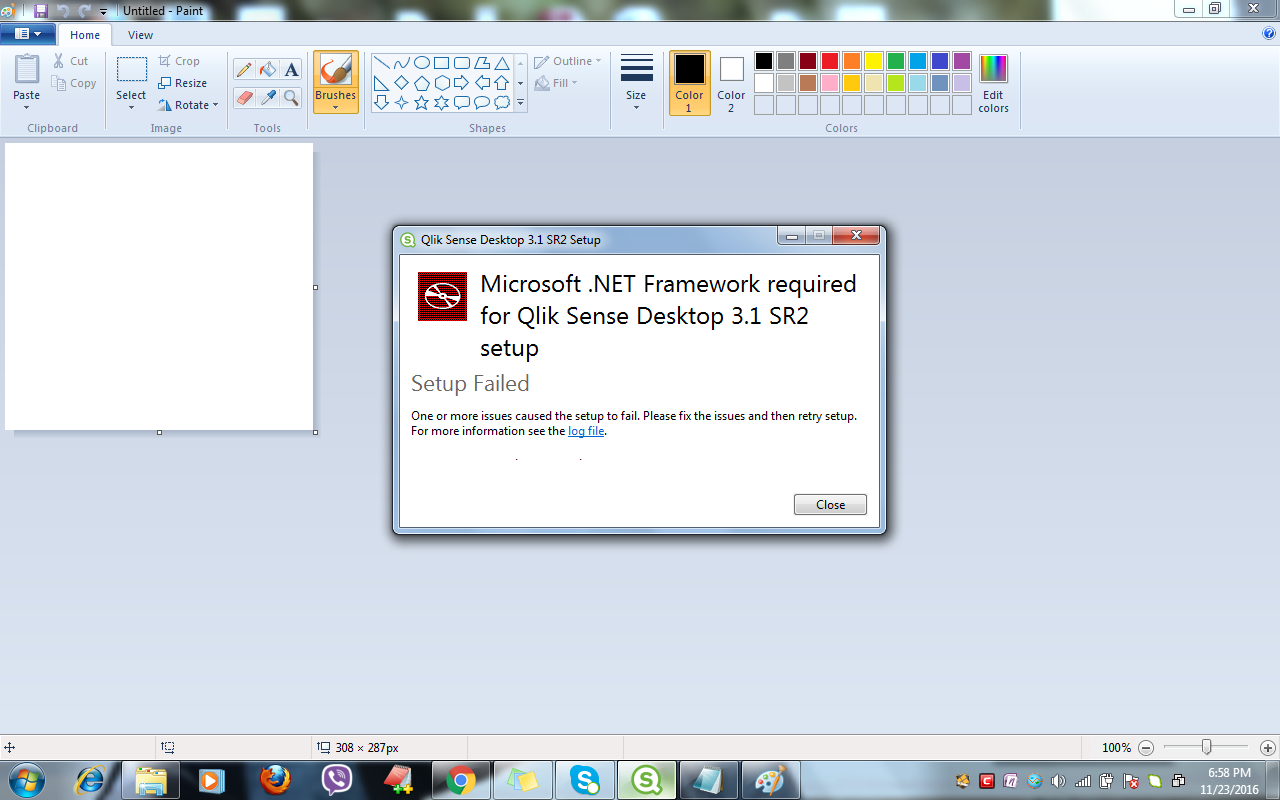Switch to the Home ribbon tab

tap(85, 35)
